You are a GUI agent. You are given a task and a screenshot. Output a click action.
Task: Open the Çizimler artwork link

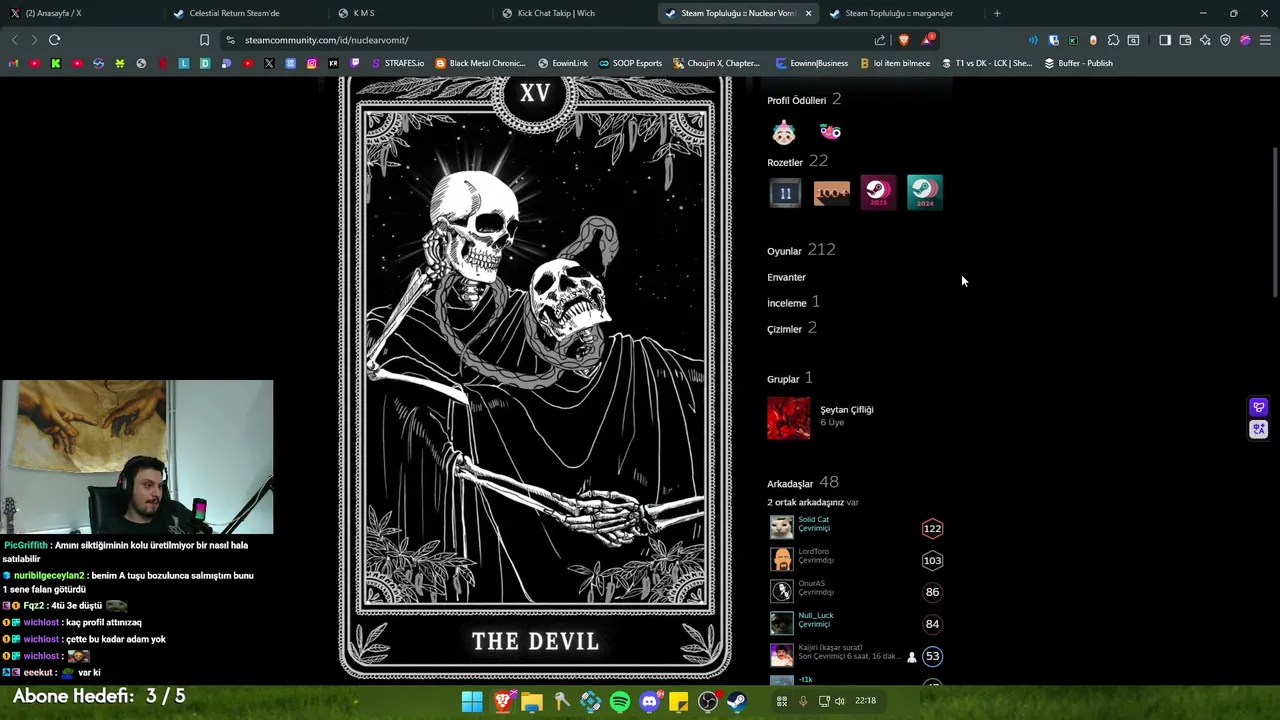coord(792,328)
